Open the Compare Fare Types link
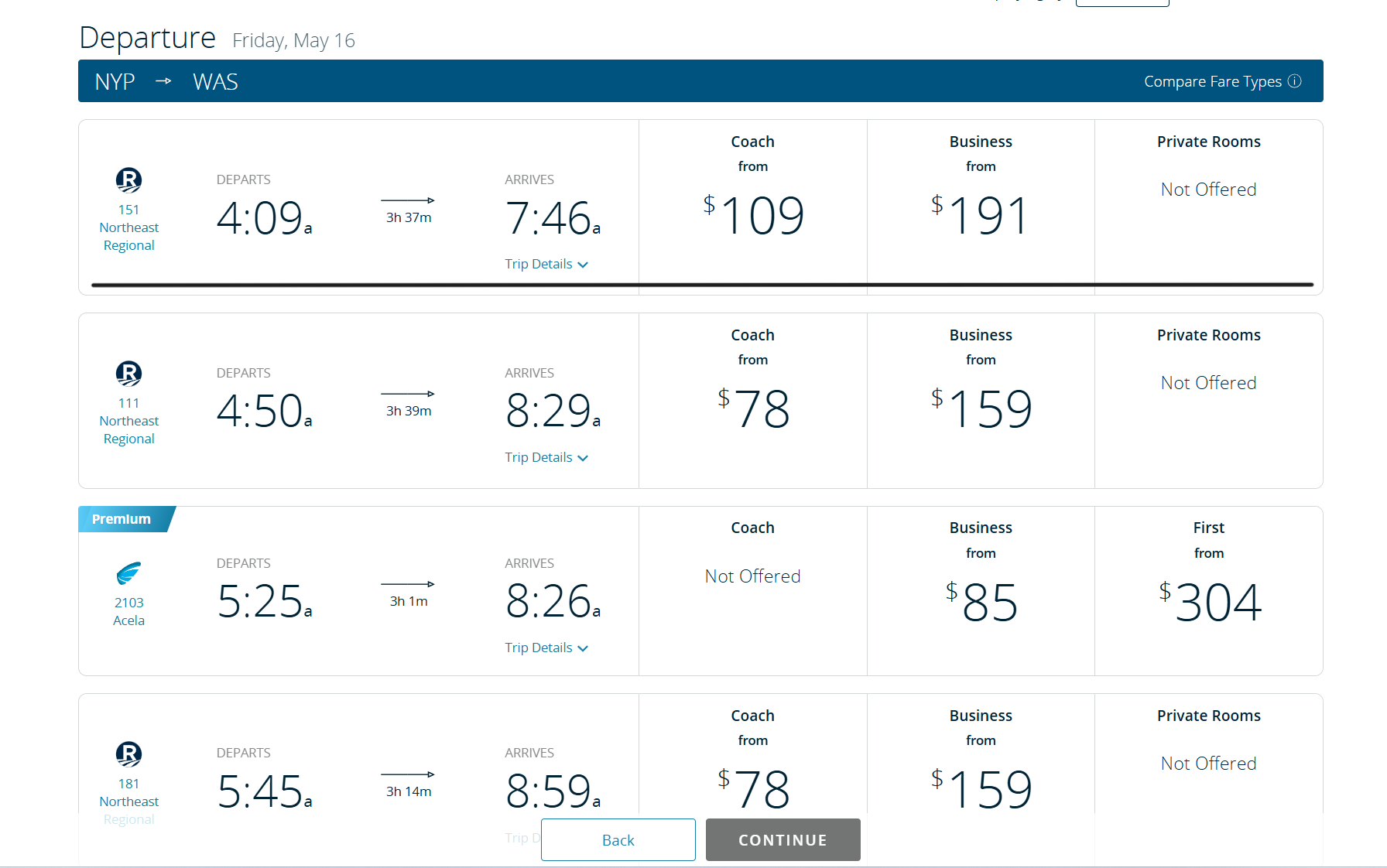The width and height of the screenshot is (1387, 868). pos(1213,81)
